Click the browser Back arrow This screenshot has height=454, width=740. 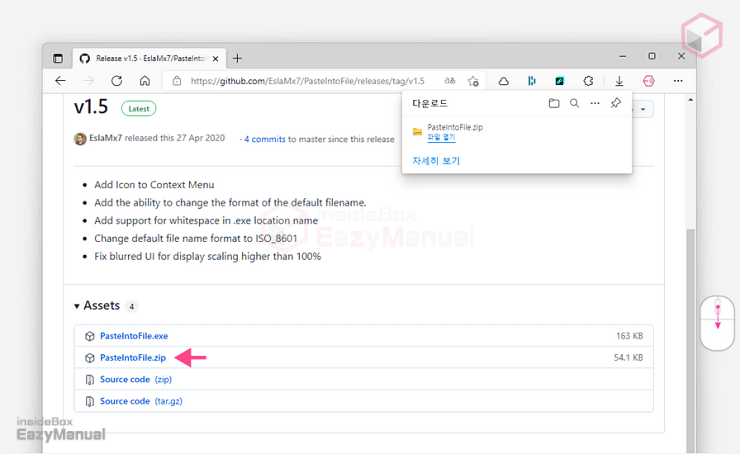point(60,81)
